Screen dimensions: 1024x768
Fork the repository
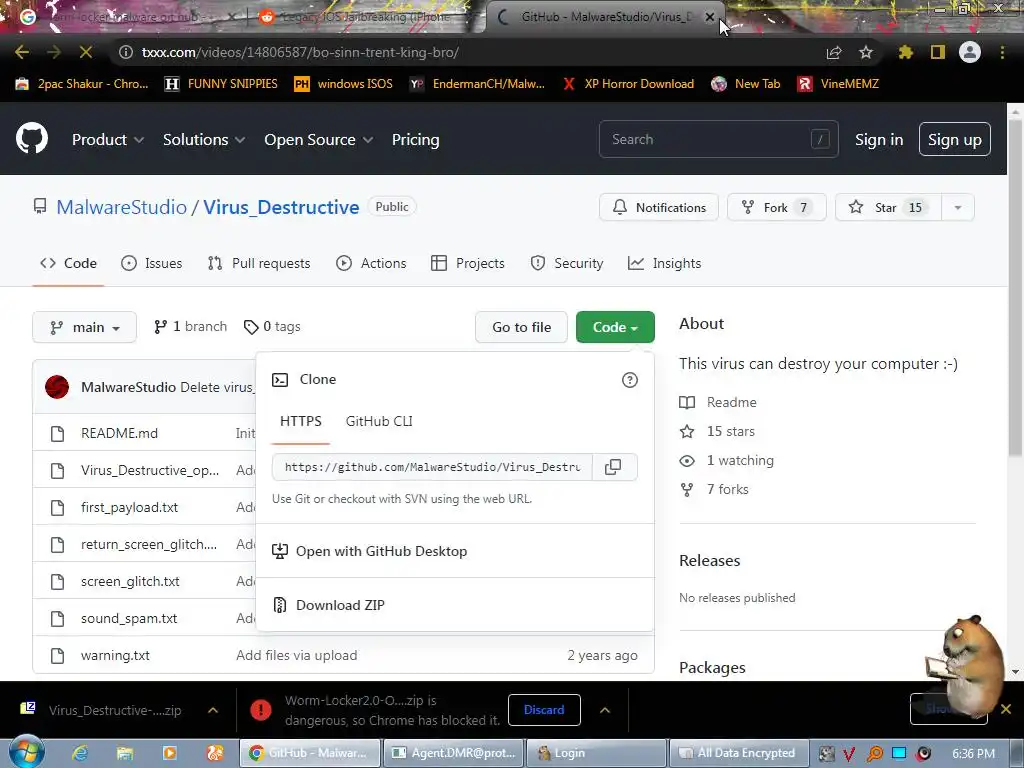click(776, 207)
